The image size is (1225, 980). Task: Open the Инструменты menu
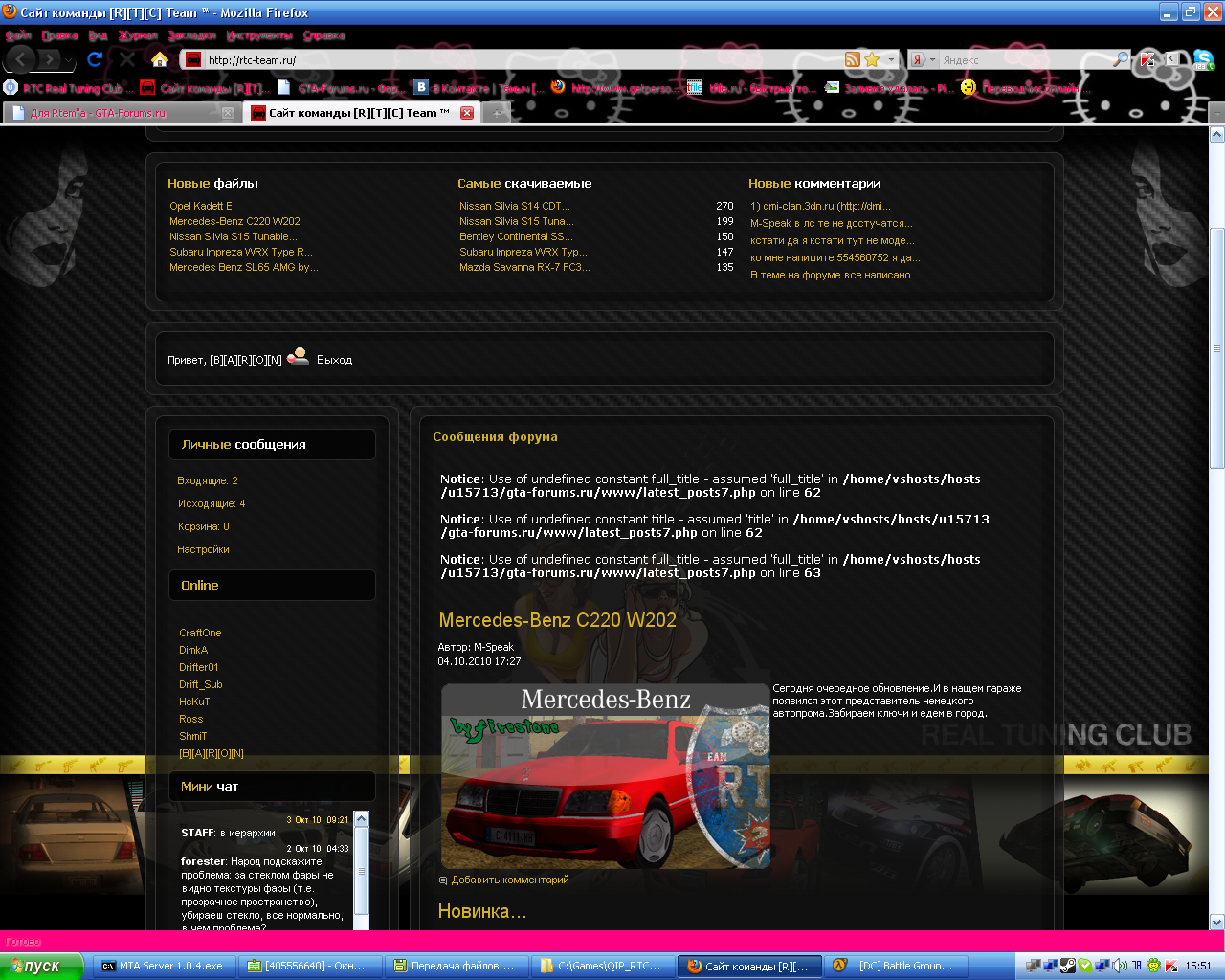pos(259,35)
